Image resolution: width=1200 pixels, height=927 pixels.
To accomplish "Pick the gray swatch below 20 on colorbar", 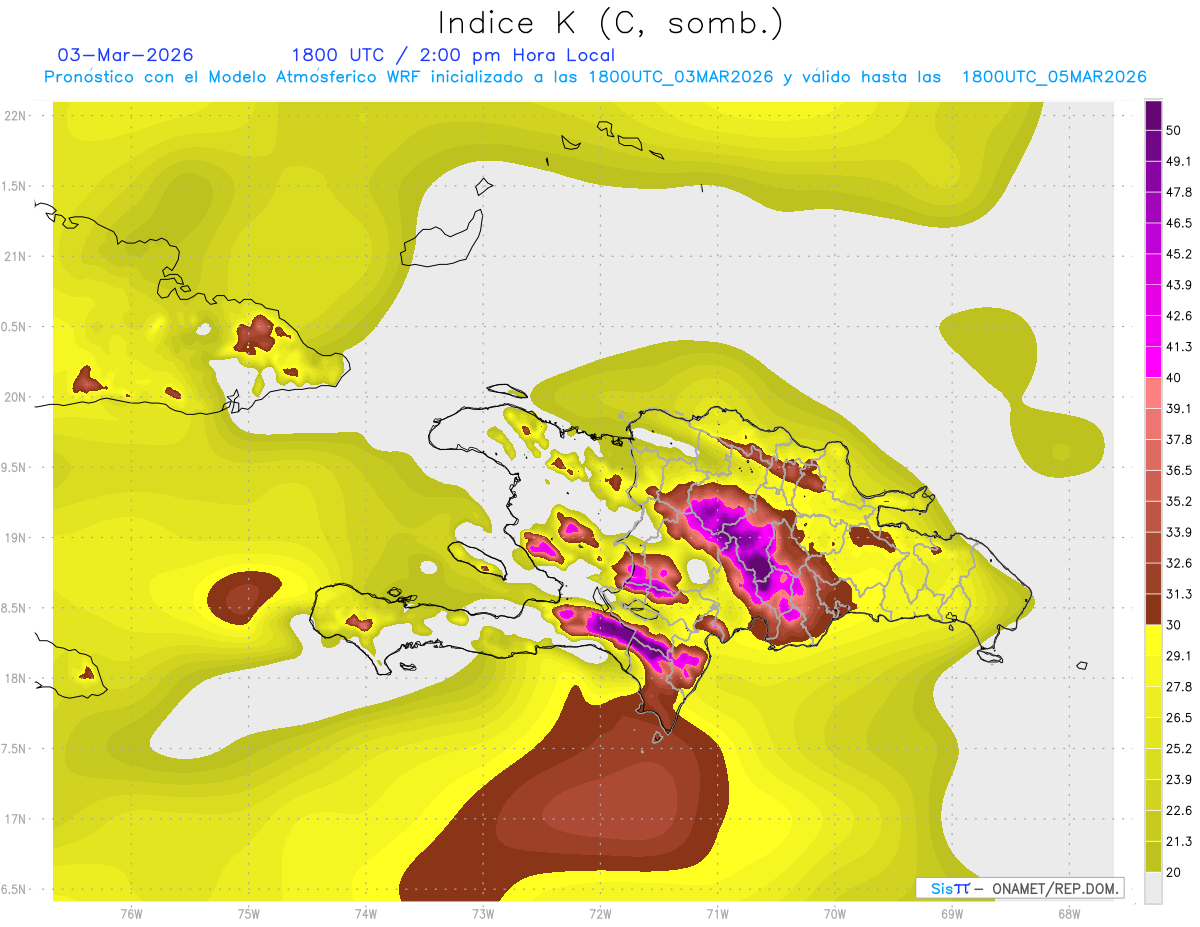I will [1153, 887].
